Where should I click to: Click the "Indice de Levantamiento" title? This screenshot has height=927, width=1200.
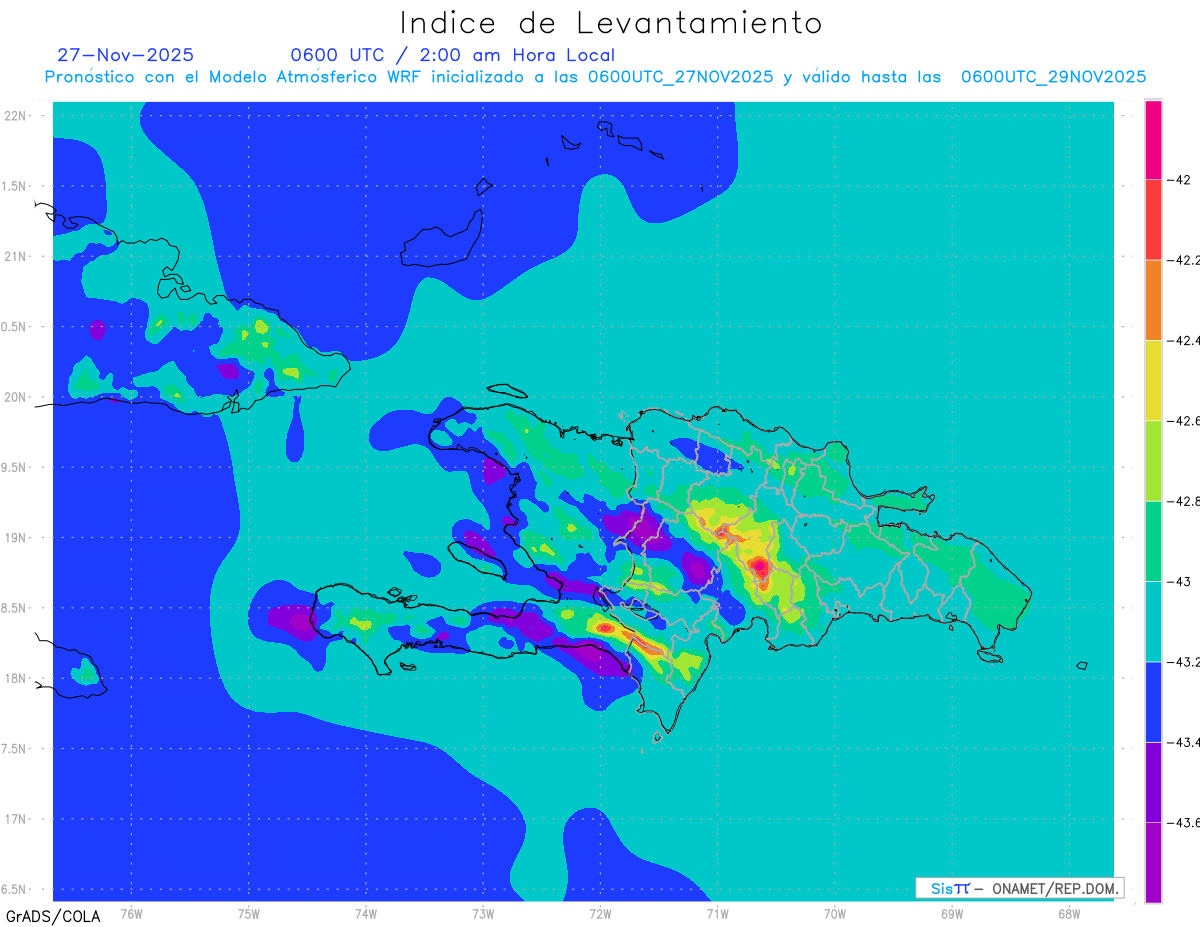pos(611,23)
